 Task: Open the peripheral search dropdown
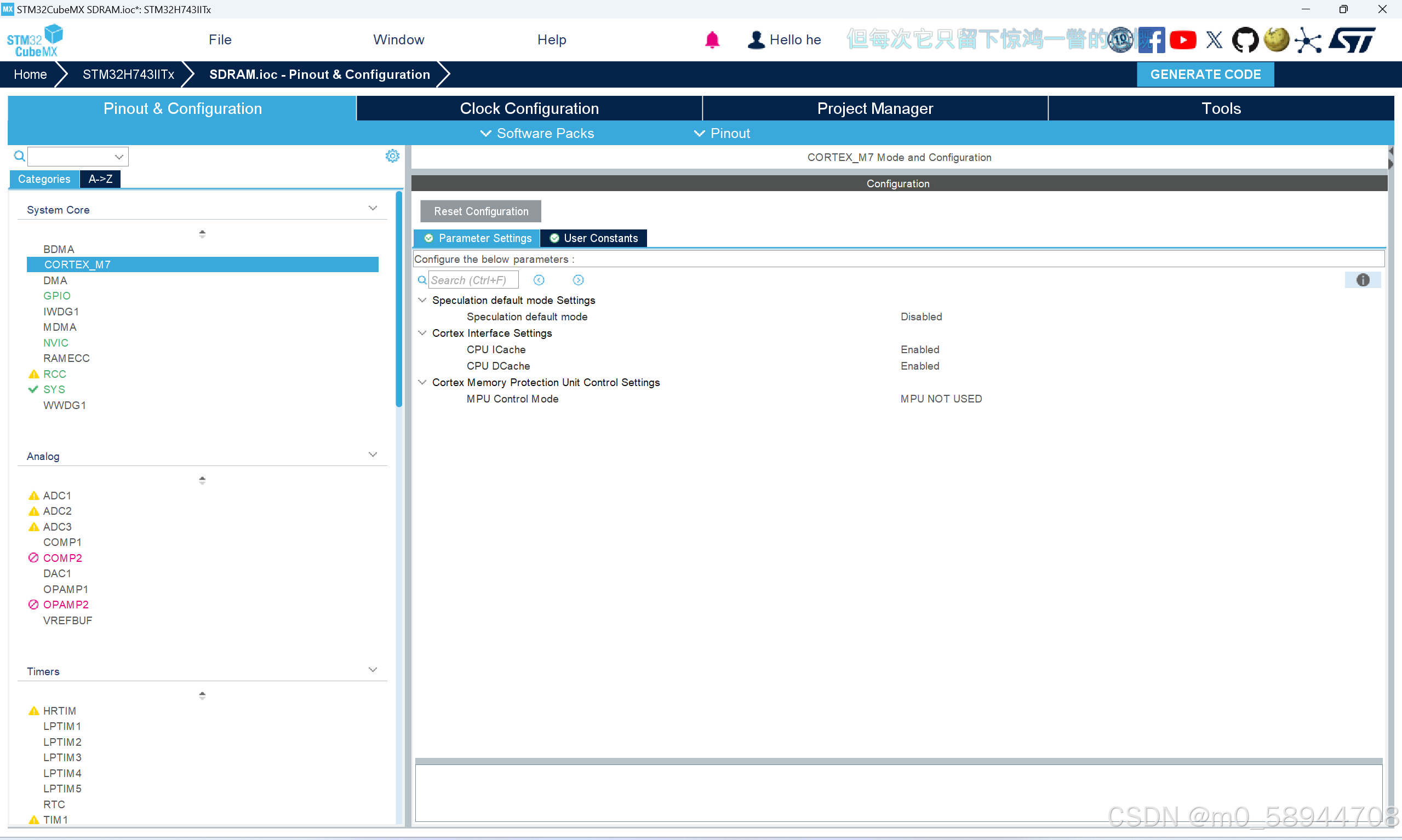[x=118, y=156]
